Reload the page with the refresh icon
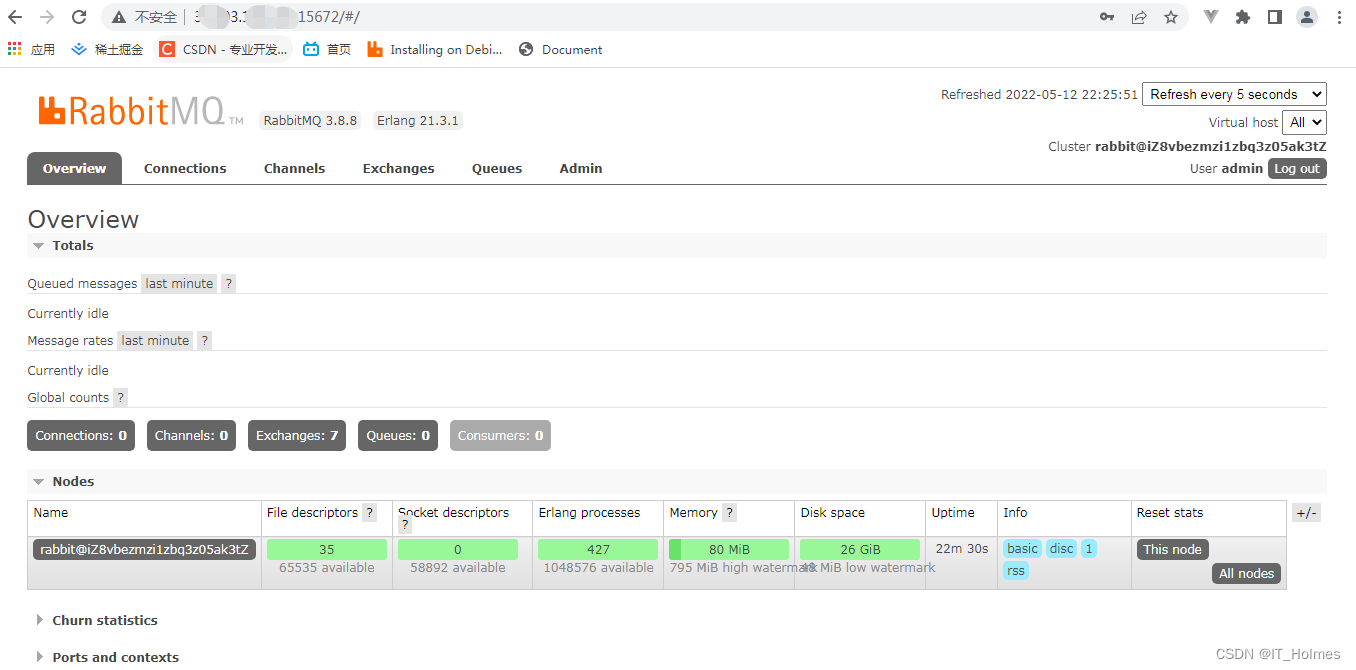 [79, 17]
